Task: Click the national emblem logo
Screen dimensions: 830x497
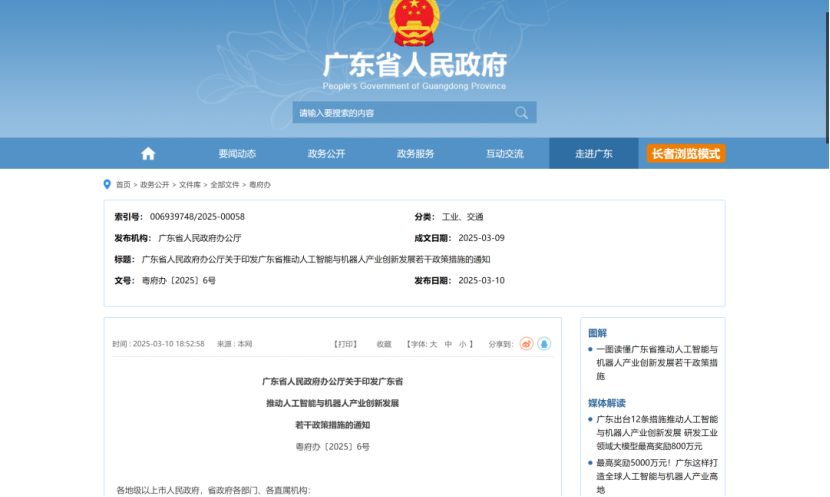Action: (x=414, y=23)
